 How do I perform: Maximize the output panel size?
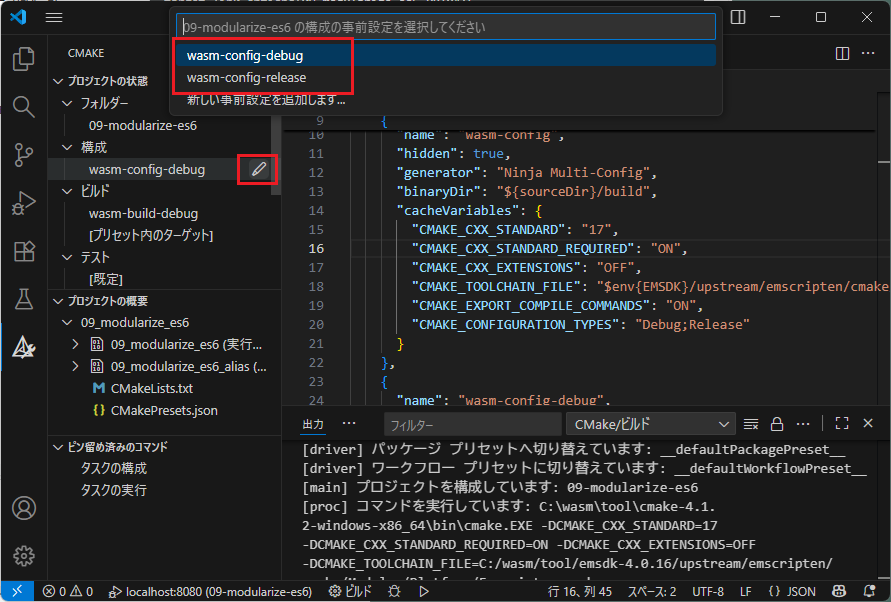842,424
